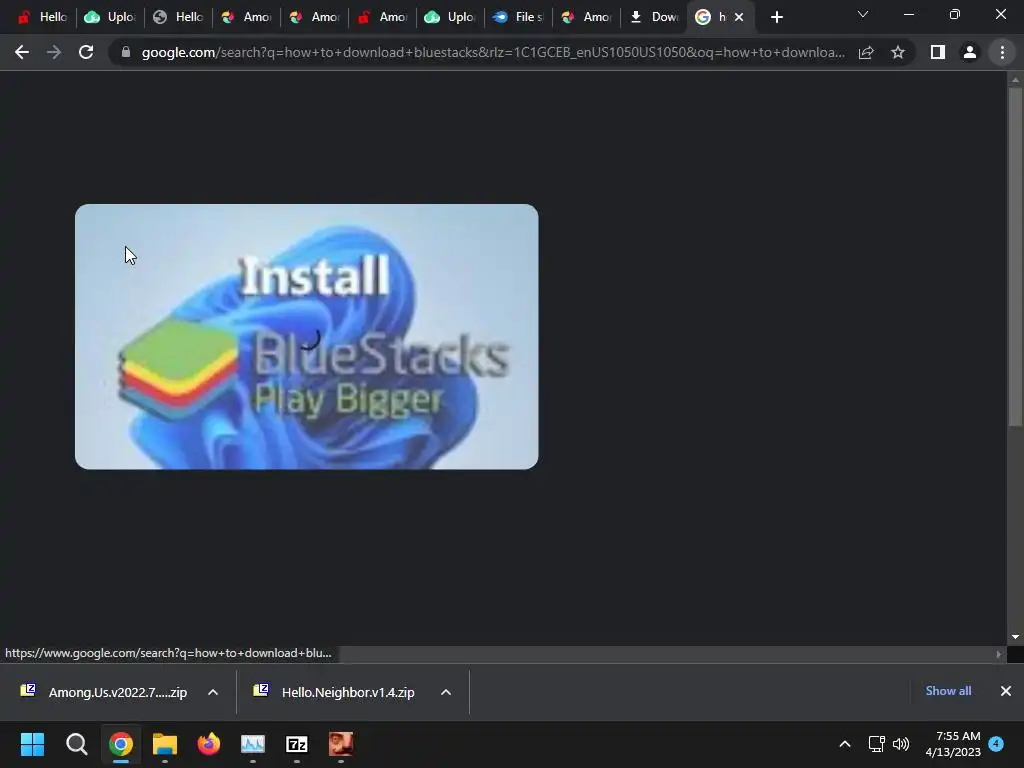Switch to the File sharing tab
This screenshot has width=1024, height=768.
coord(519,18)
